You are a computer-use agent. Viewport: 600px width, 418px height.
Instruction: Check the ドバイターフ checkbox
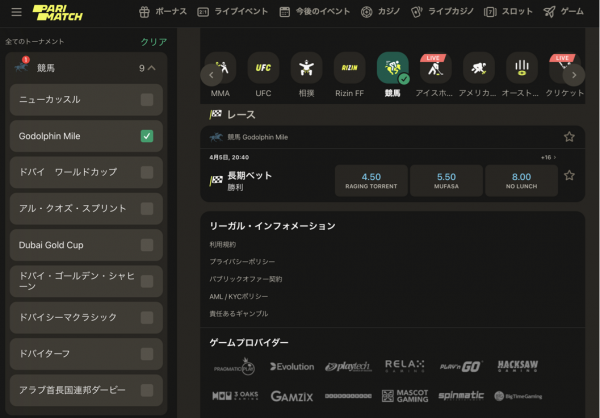tap(147, 354)
